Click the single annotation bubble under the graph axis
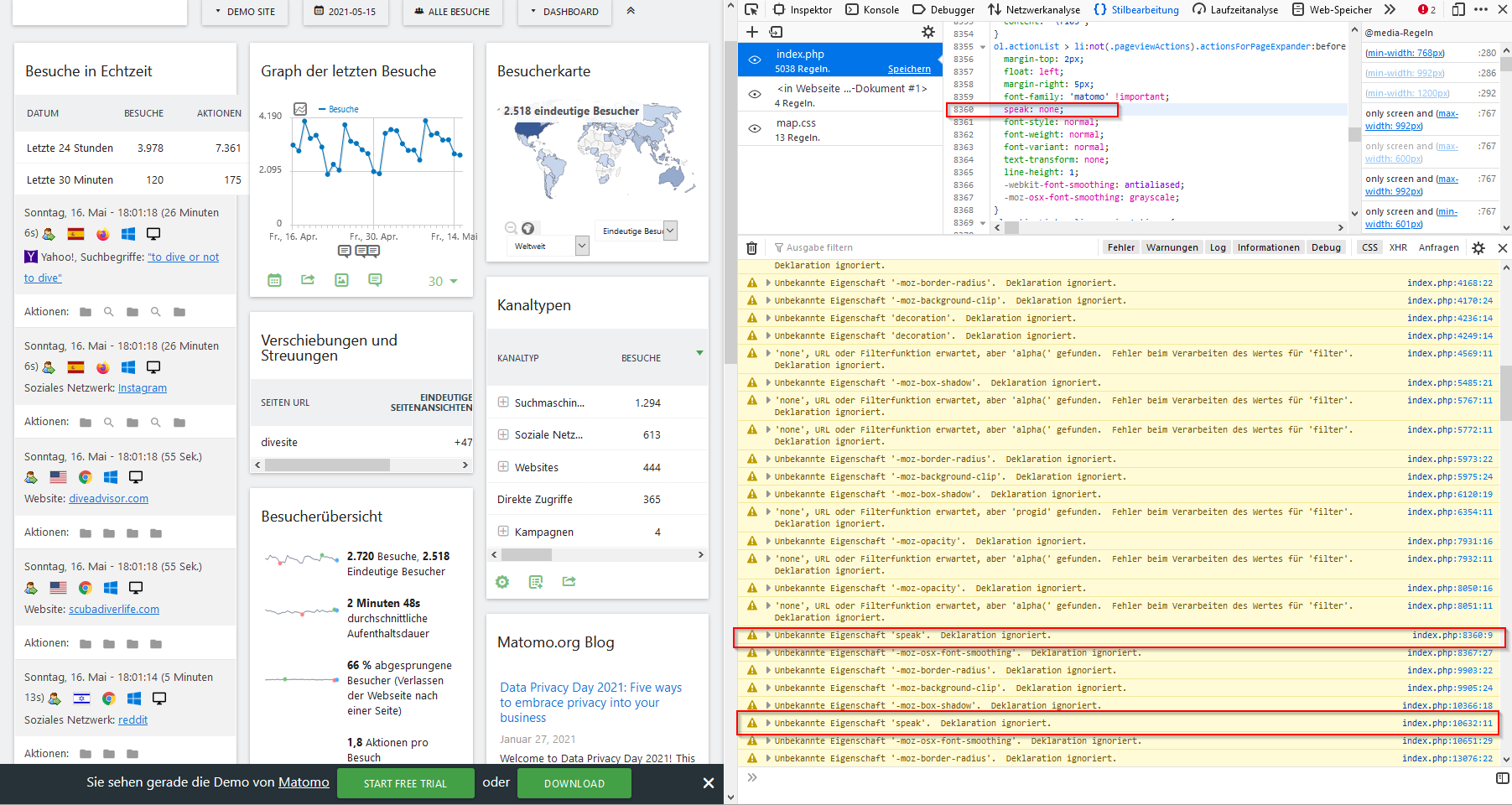This screenshot has height=805, width=1512. (x=345, y=251)
